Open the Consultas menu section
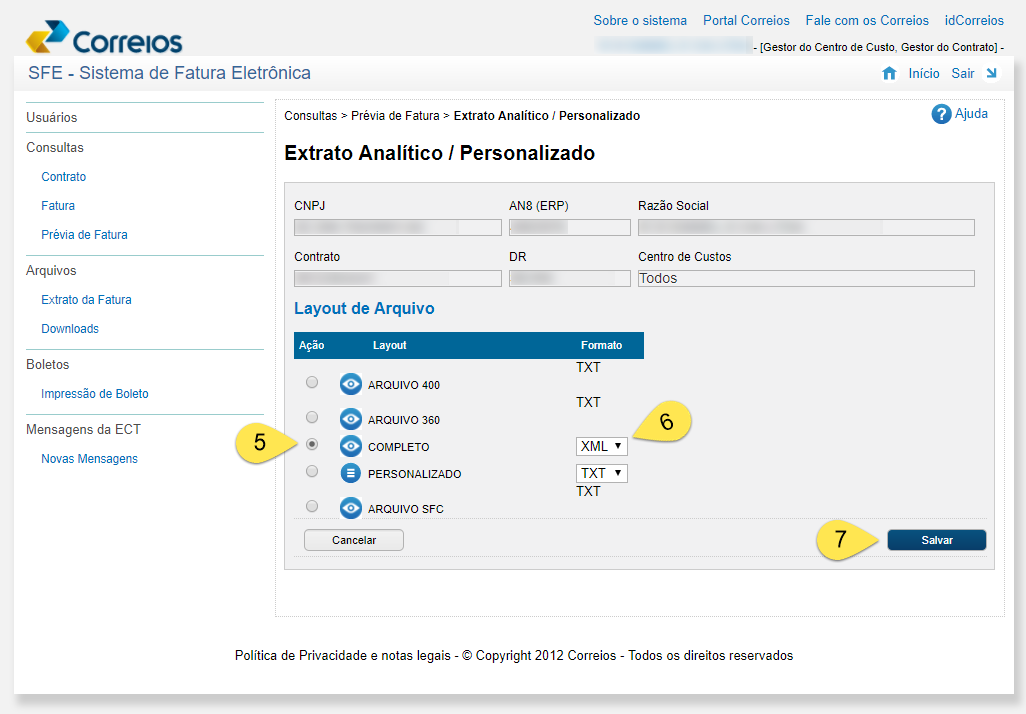Viewport: 1026px width, 714px height. pyautogui.click(x=55, y=148)
